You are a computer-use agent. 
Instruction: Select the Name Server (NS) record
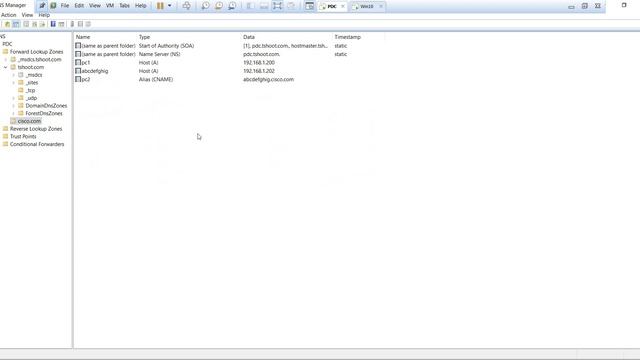159,54
